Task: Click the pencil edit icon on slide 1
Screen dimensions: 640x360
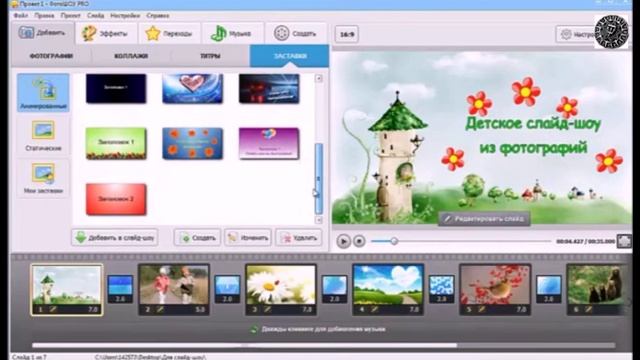Action: (53, 310)
